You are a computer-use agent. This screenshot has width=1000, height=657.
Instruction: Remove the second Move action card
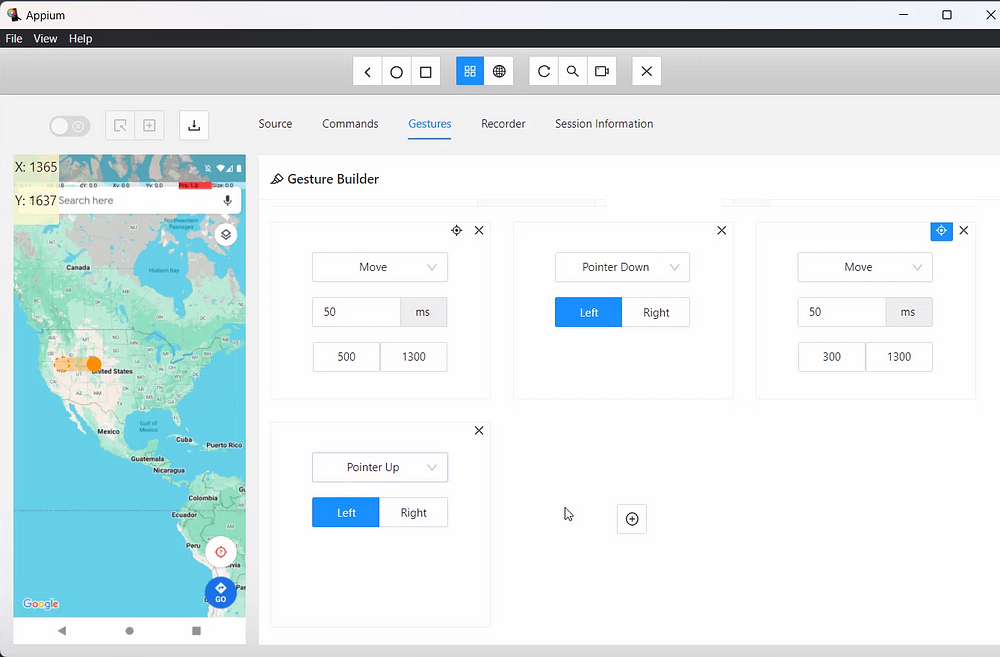[x=964, y=230]
